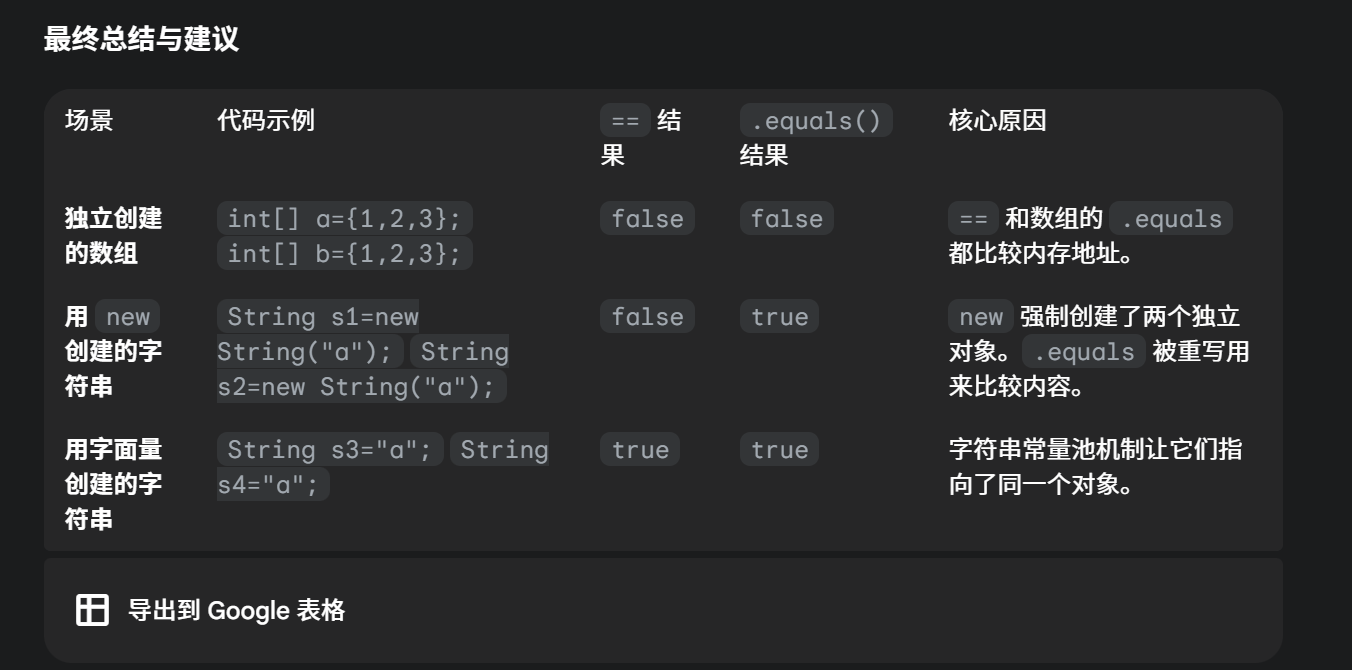Click the int[] a={1,2,3}; code snippet
Viewport: 1352px width, 670px height.
pyautogui.click(x=345, y=219)
